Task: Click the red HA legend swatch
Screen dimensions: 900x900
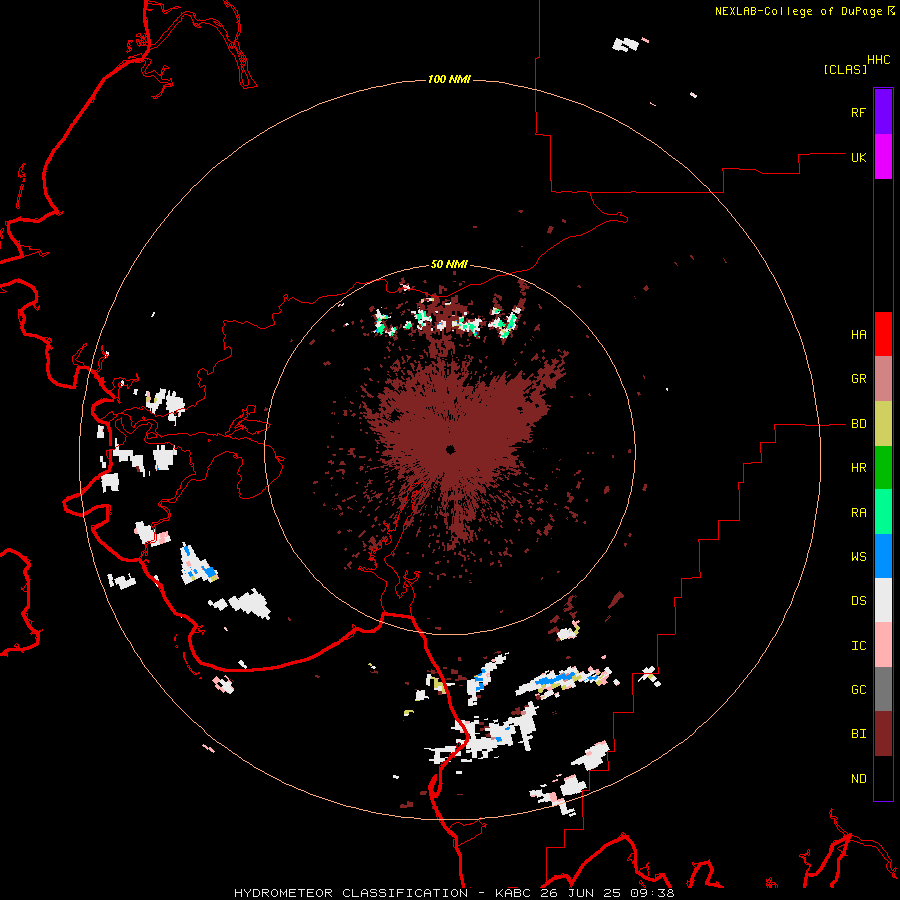Action: [883, 334]
